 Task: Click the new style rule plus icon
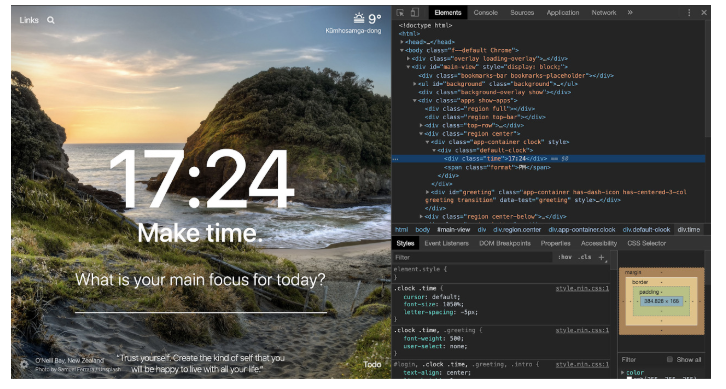pos(601,257)
